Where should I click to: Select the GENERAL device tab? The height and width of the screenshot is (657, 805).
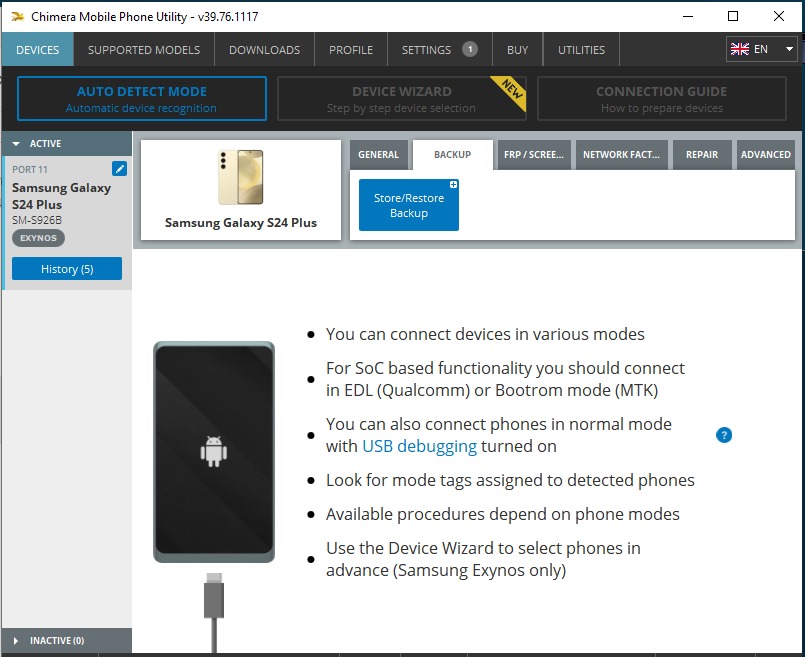click(x=378, y=154)
